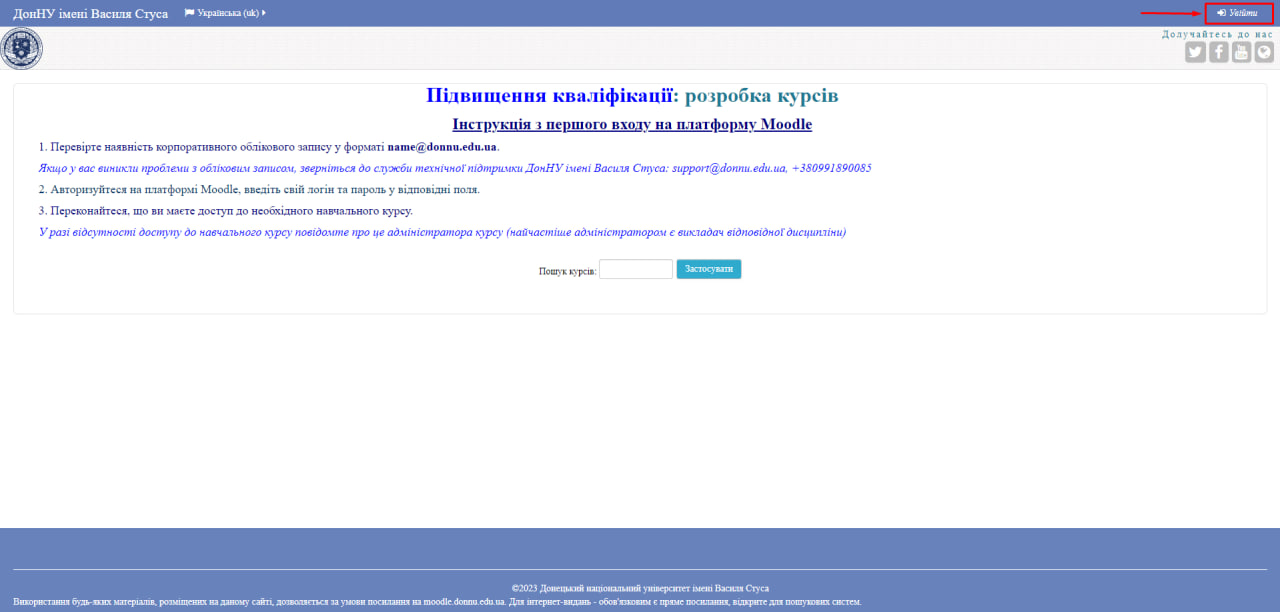Click the Пошук курсів label
The width and height of the screenshot is (1280, 612).
coord(567,272)
